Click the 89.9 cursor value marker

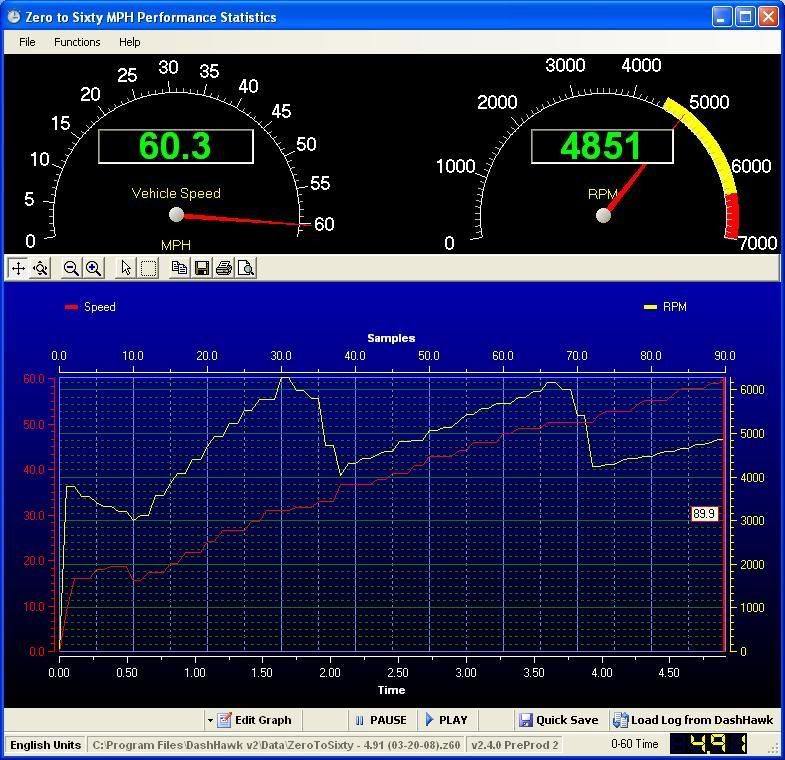coord(704,514)
